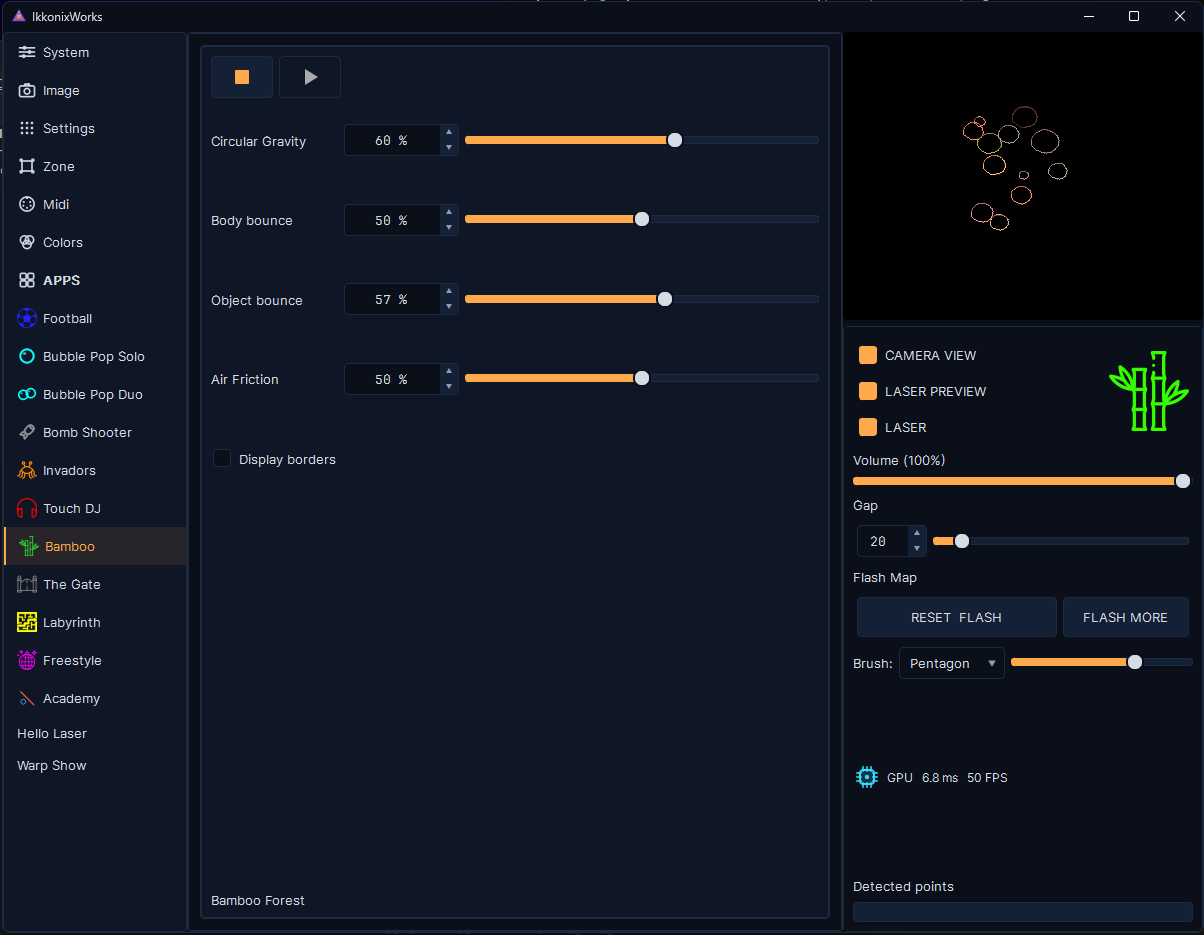Click the Academy icon

27,698
